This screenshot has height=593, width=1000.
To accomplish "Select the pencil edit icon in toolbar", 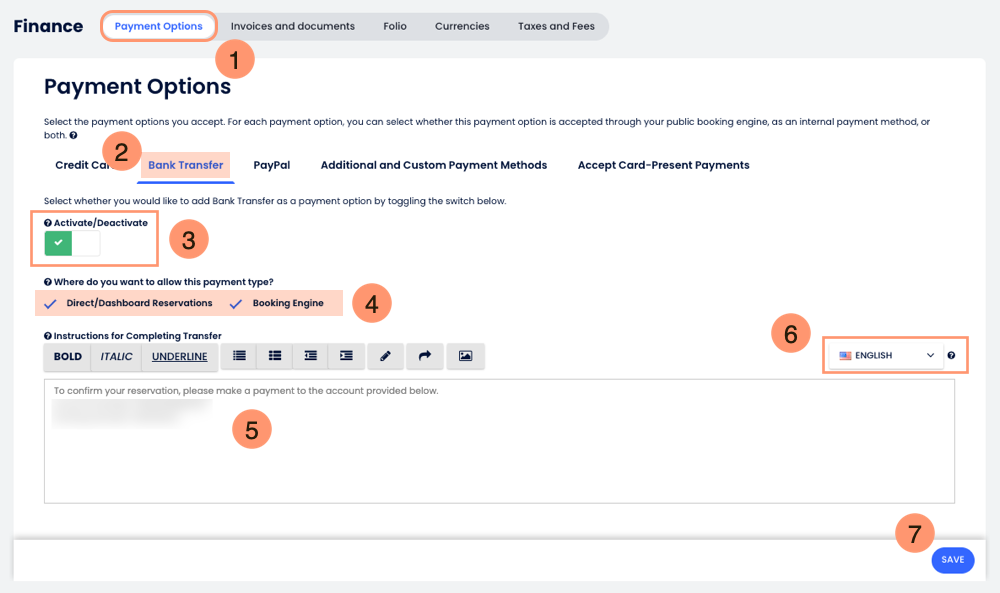I will pyautogui.click(x=385, y=356).
